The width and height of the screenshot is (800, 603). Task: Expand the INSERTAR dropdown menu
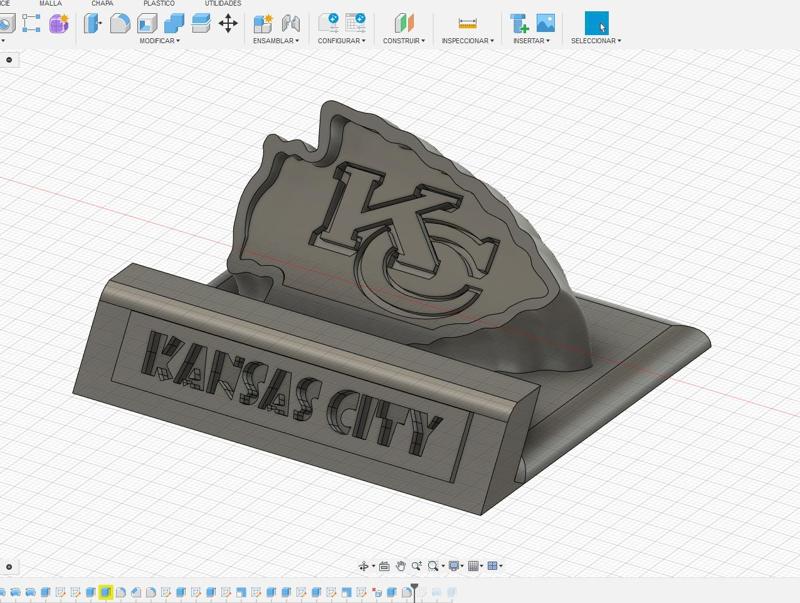[532, 40]
